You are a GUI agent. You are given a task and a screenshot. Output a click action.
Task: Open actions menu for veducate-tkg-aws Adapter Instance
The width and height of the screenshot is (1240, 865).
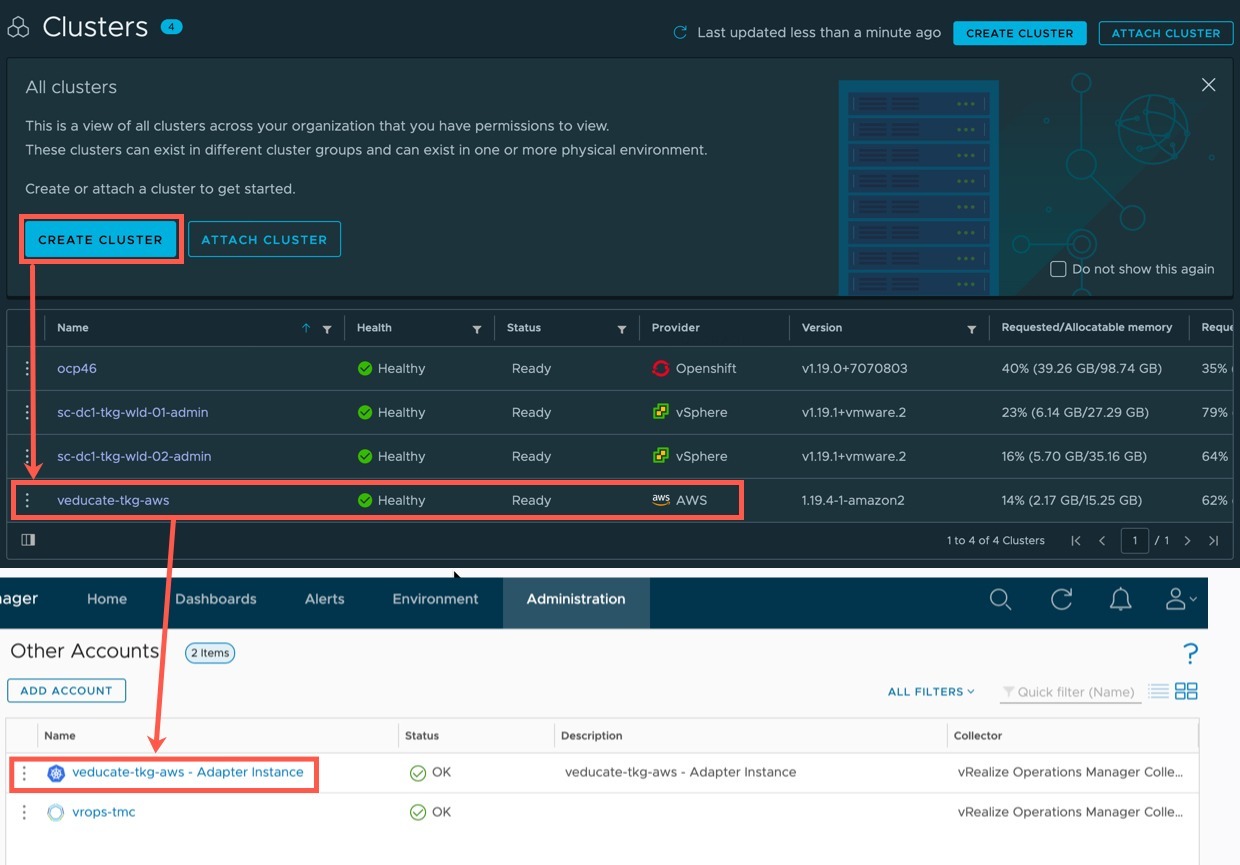tap(25, 773)
